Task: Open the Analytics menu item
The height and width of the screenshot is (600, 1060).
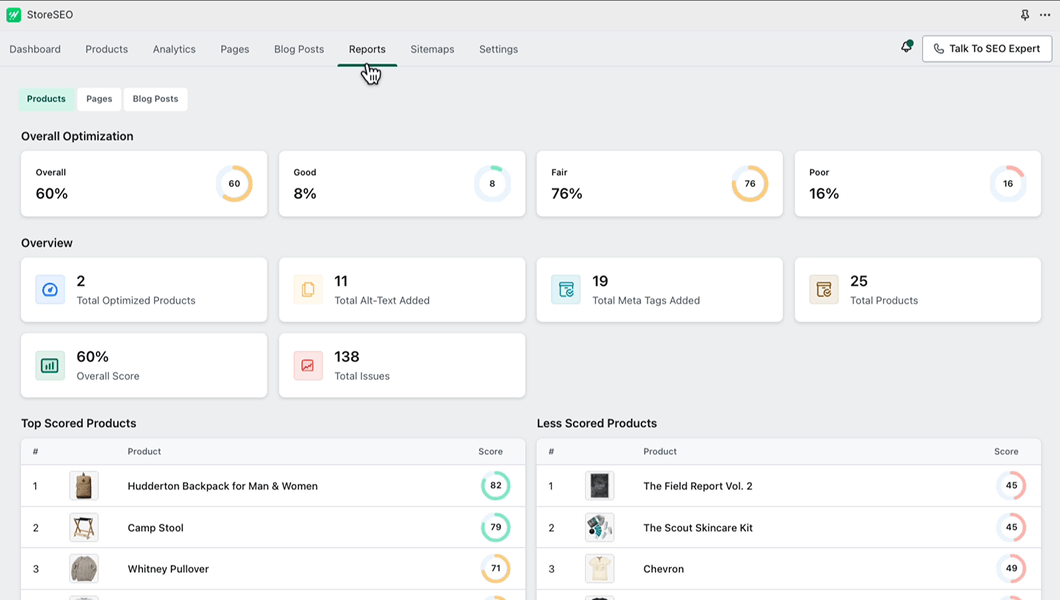Action: pyautogui.click(x=174, y=49)
